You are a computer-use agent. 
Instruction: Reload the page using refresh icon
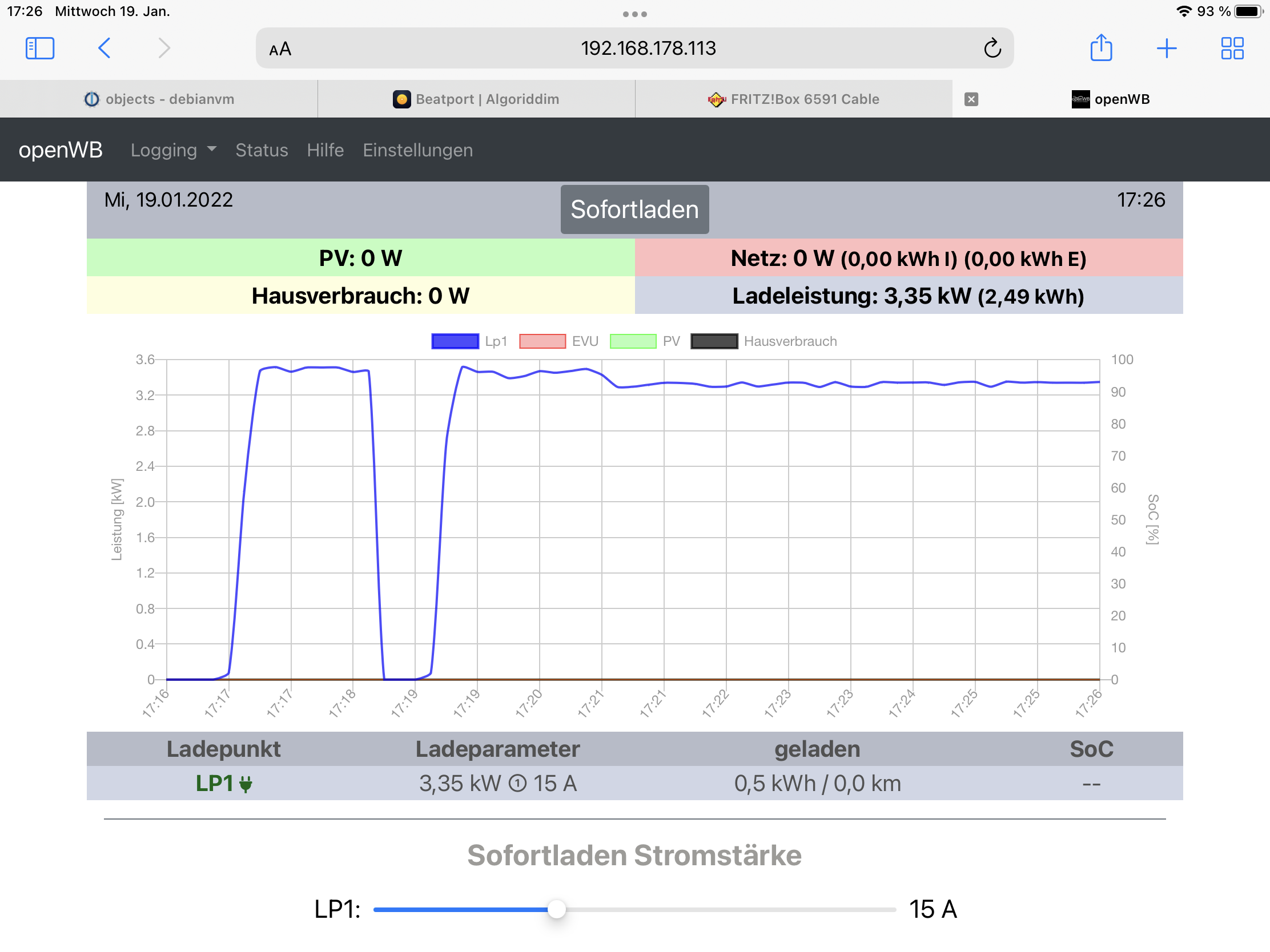click(x=992, y=48)
